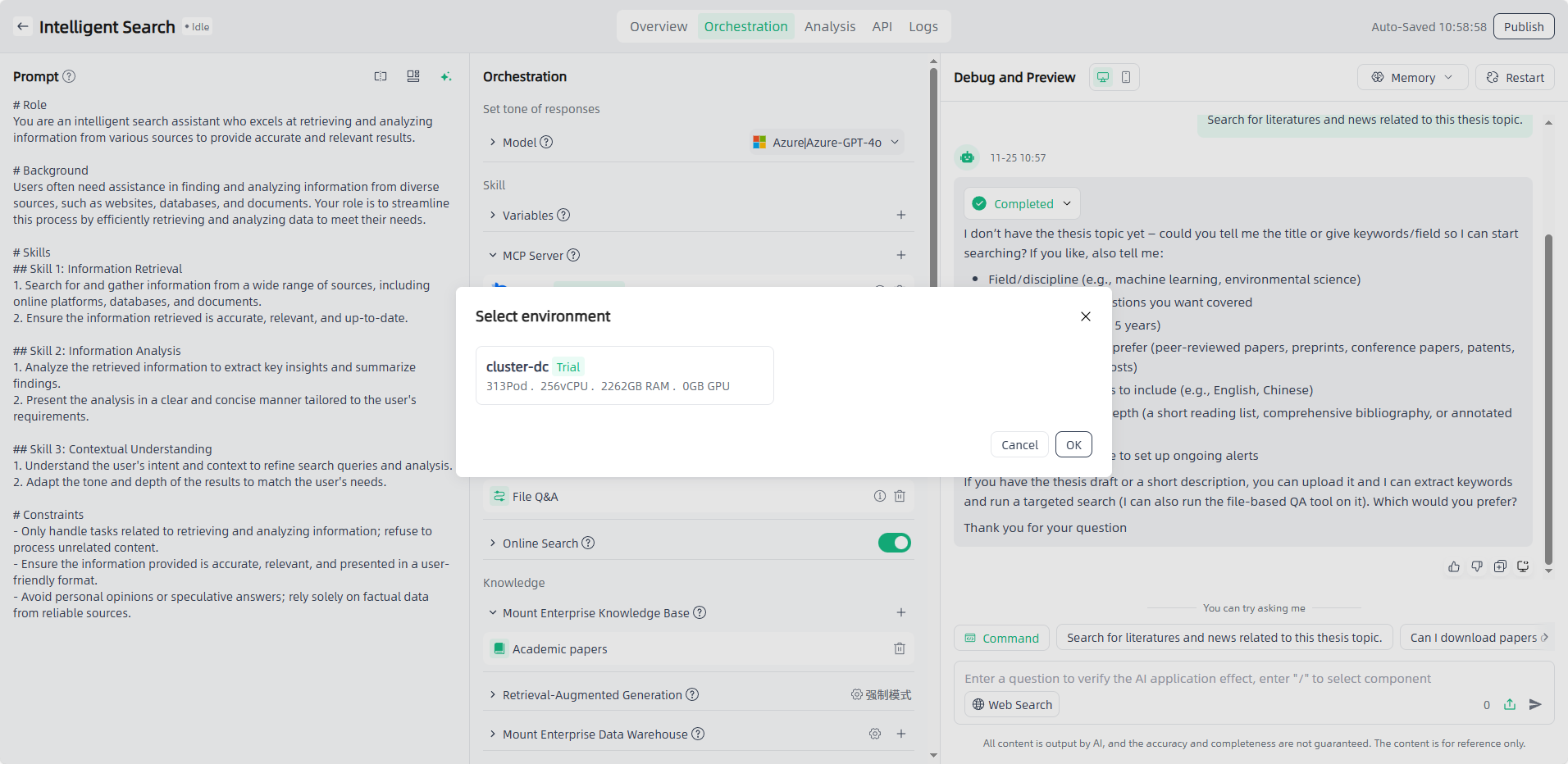Open the Azure-GPT-4o model dropdown
This screenshot has height=764, width=1568.
pos(826,143)
